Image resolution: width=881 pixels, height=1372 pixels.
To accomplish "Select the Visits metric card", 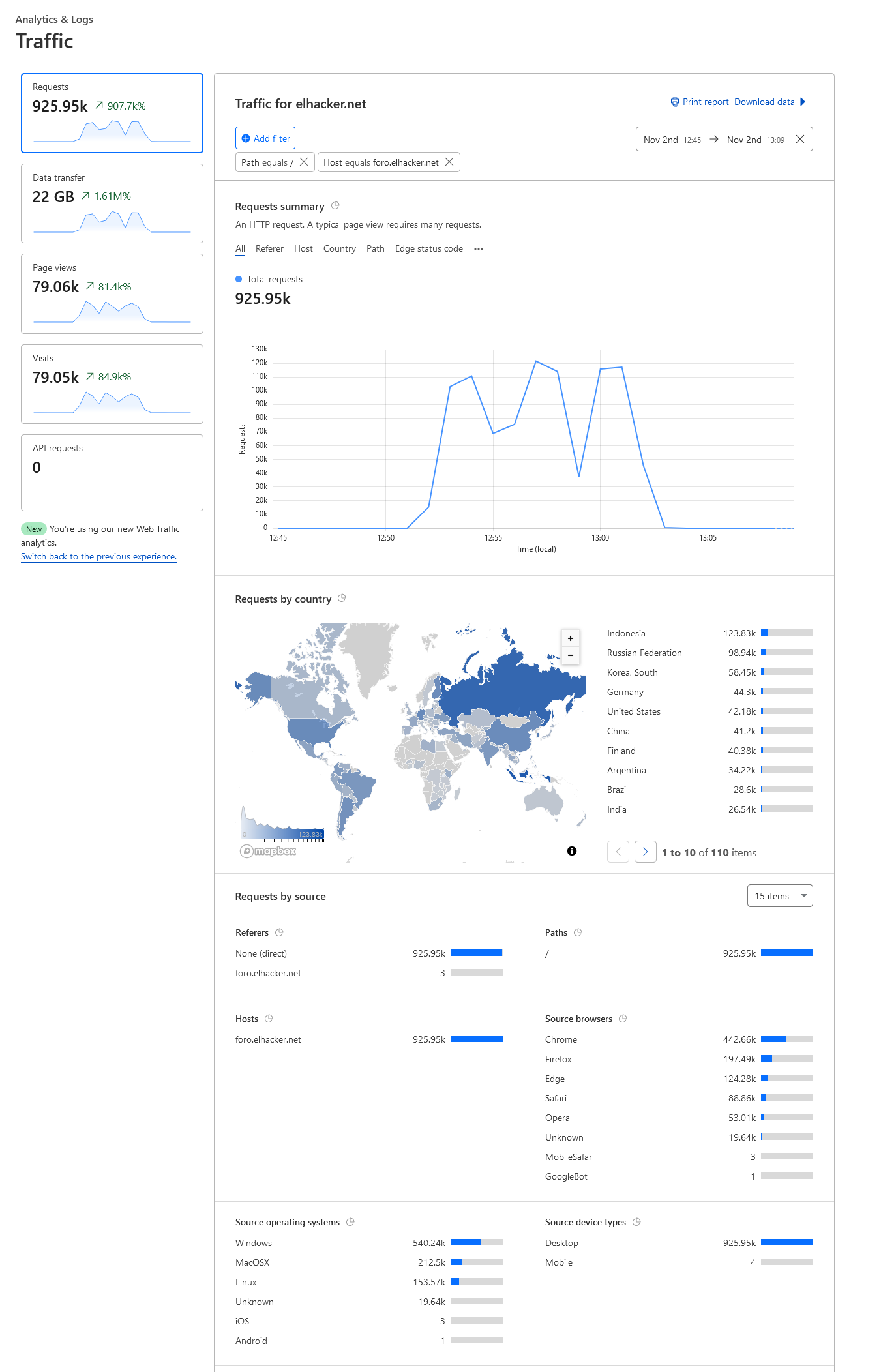I will pyautogui.click(x=112, y=384).
